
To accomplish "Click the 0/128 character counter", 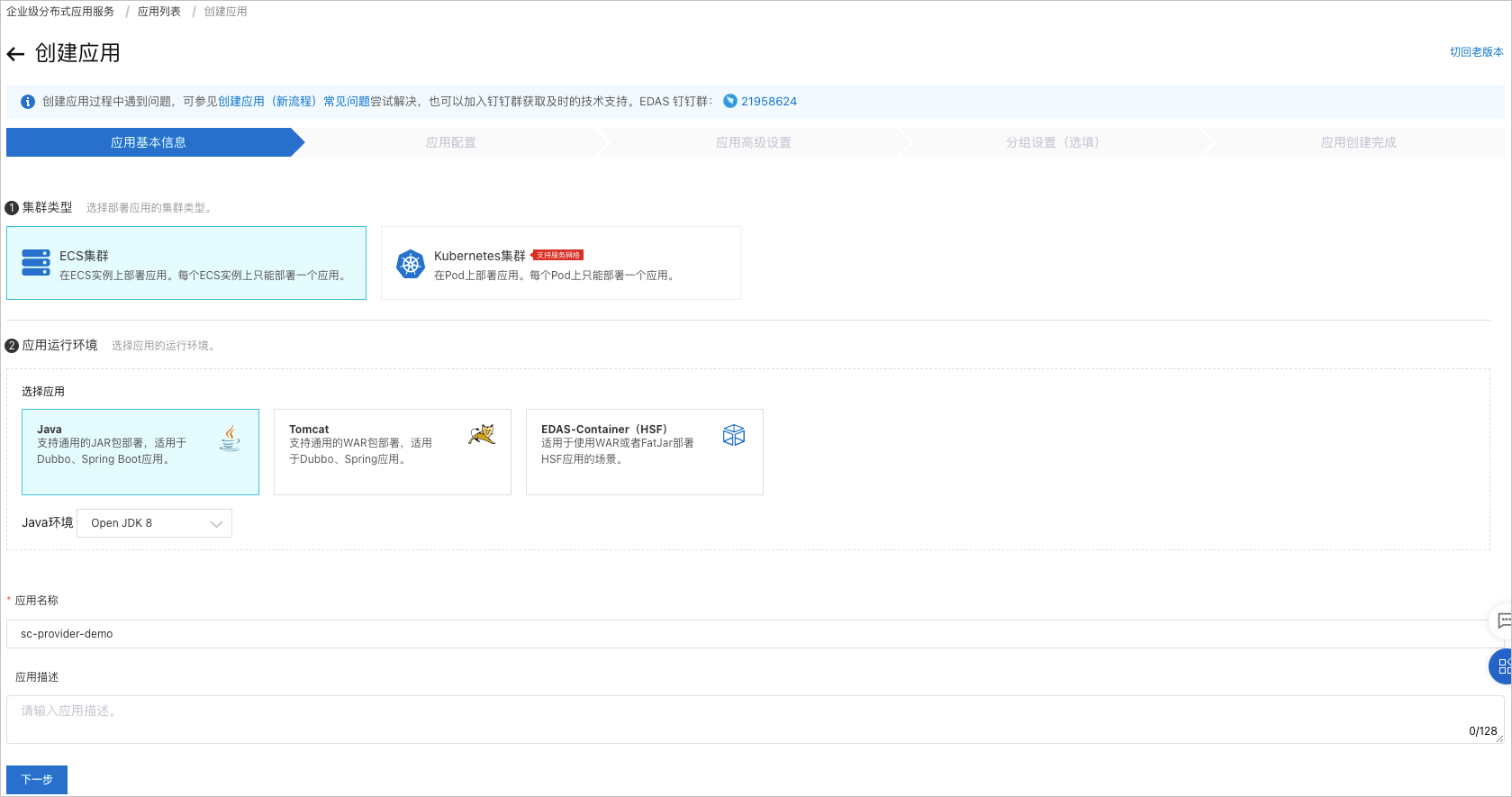I will pos(1482,731).
